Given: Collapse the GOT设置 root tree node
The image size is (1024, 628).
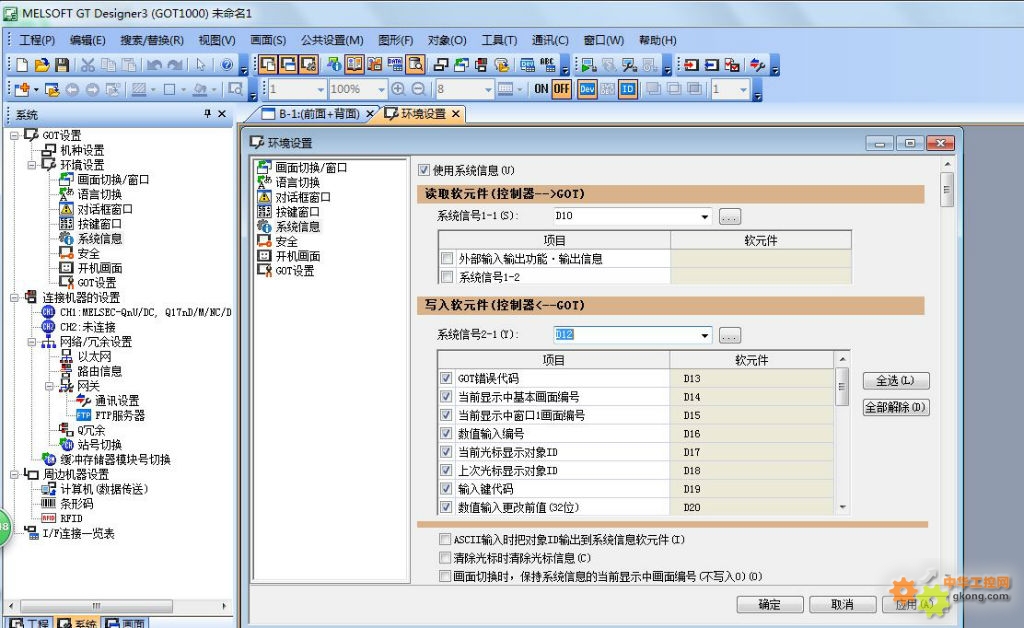Looking at the screenshot, I should 14,135.
